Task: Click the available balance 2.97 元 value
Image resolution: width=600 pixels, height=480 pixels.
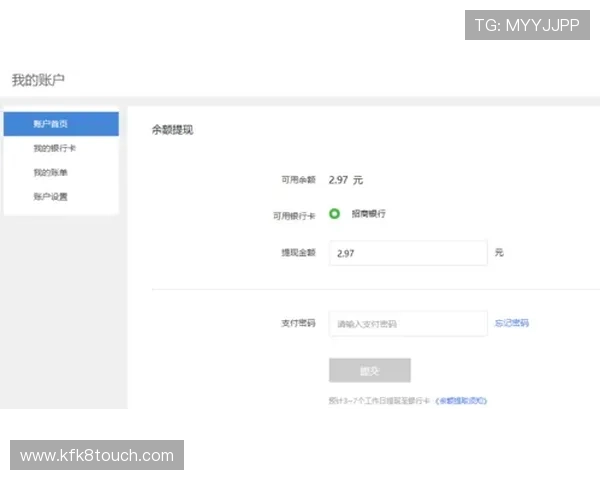Action: 346,180
